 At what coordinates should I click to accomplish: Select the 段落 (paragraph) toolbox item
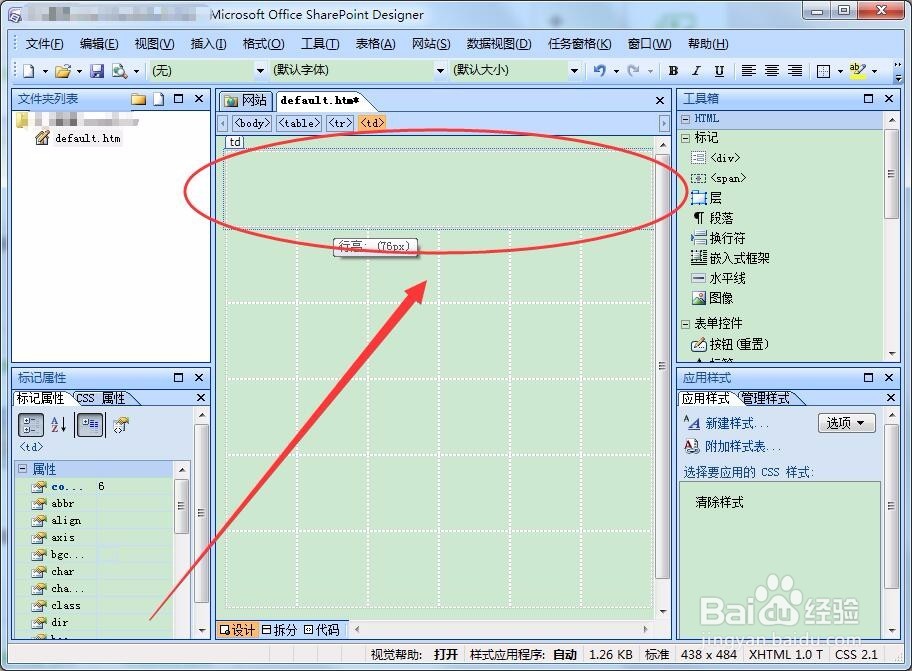[x=712, y=218]
